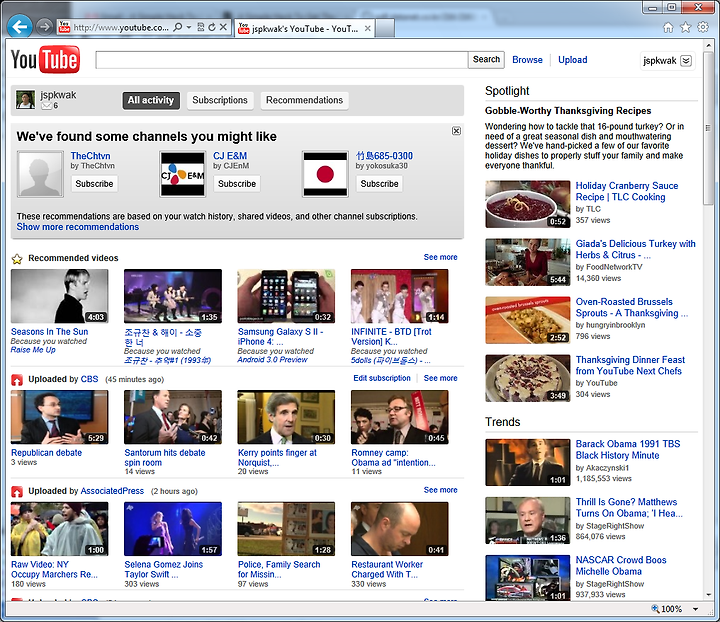Focus the YouTube search input field
The height and width of the screenshot is (622, 720).
[x=282, y=60]
